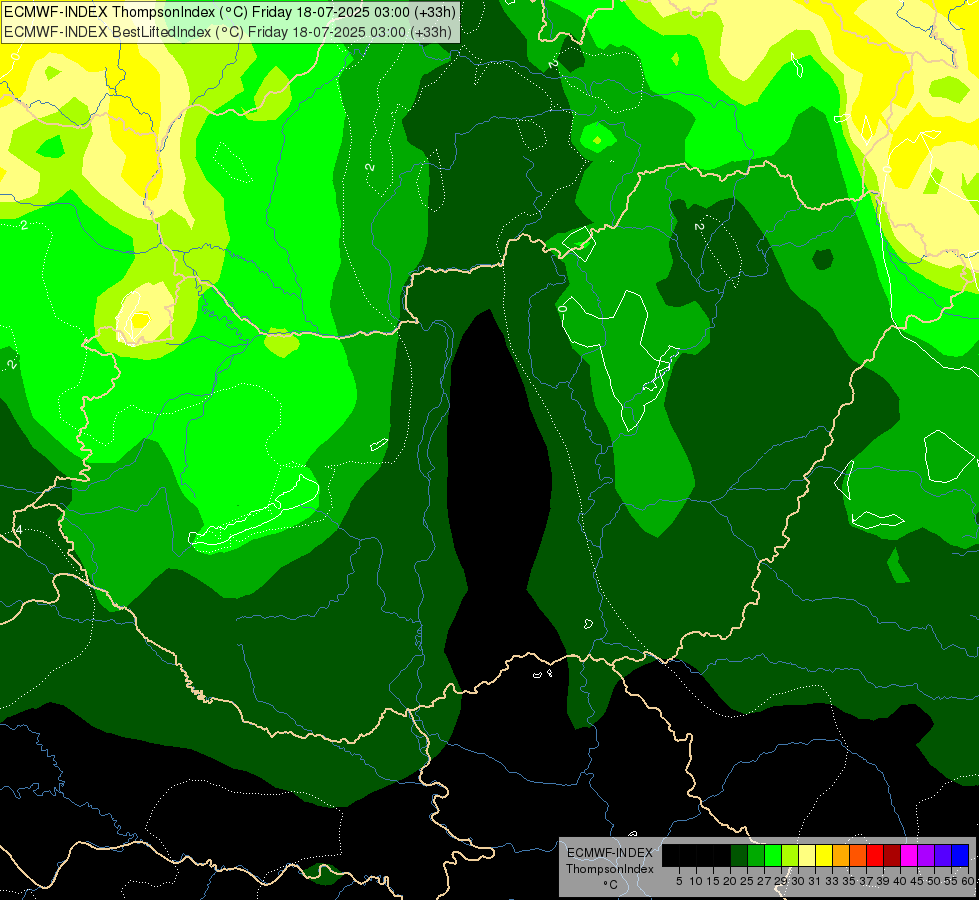
Task: Click the purple 45–50 legend swatch
Action: point(927,855)
